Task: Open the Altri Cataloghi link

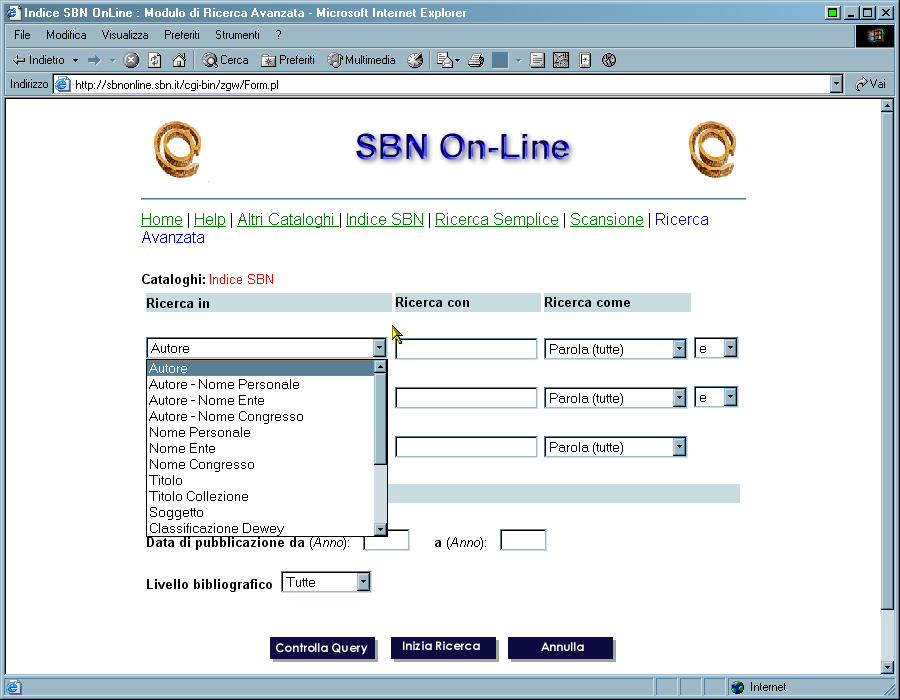Action: (x=286, y=220)
